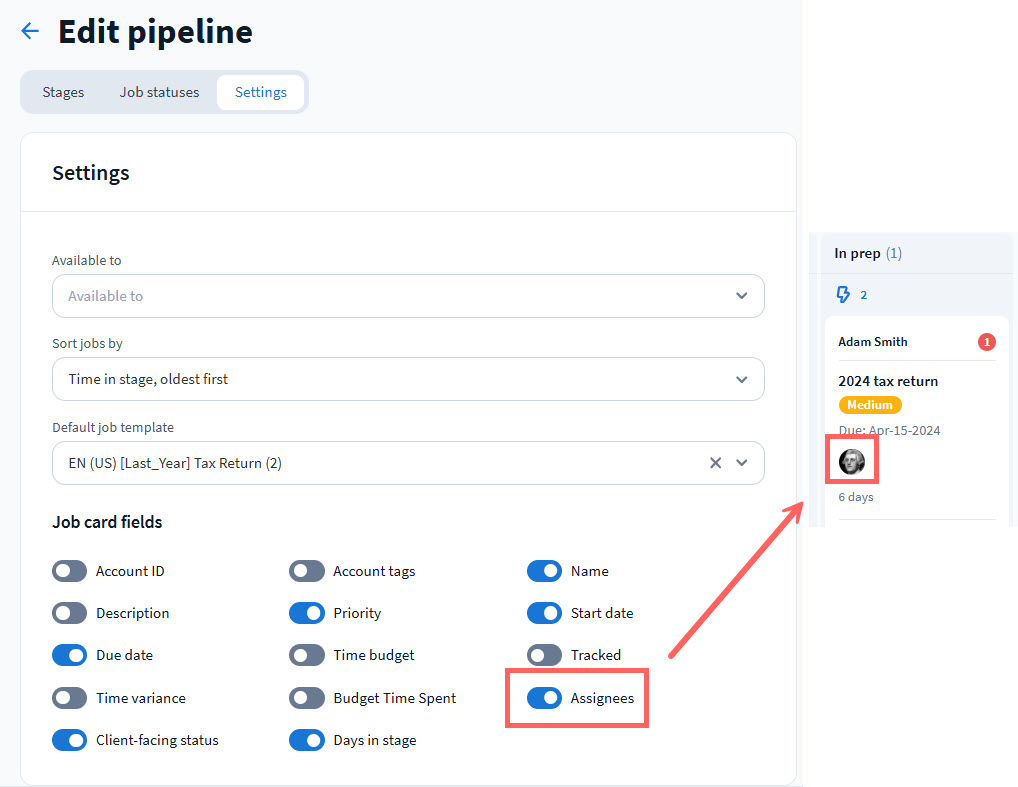This screenshot has height=787, width=1018.
Task: Click the Adam Smith account name
Action: 873,342
